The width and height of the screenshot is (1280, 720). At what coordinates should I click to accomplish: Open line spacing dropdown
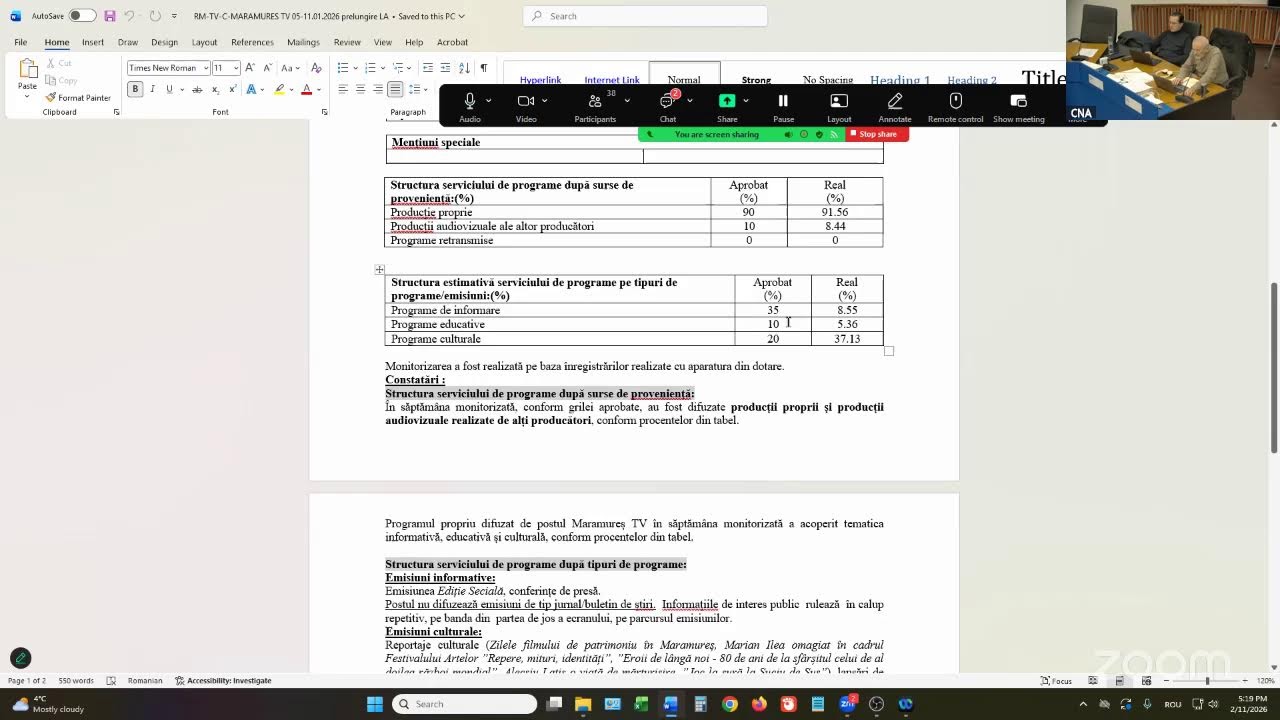418,89
